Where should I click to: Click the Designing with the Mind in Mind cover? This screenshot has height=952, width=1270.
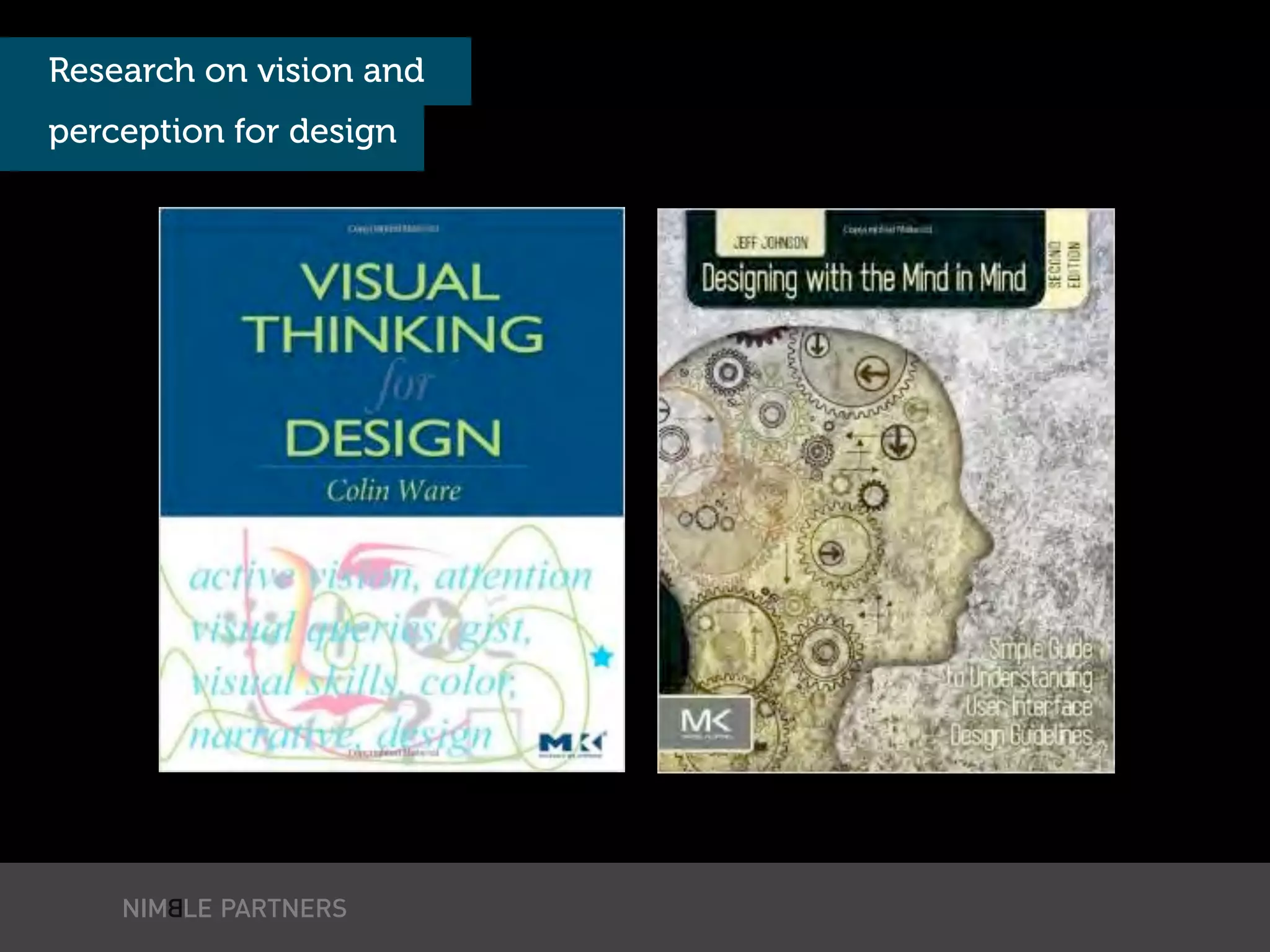click(886, 490)
